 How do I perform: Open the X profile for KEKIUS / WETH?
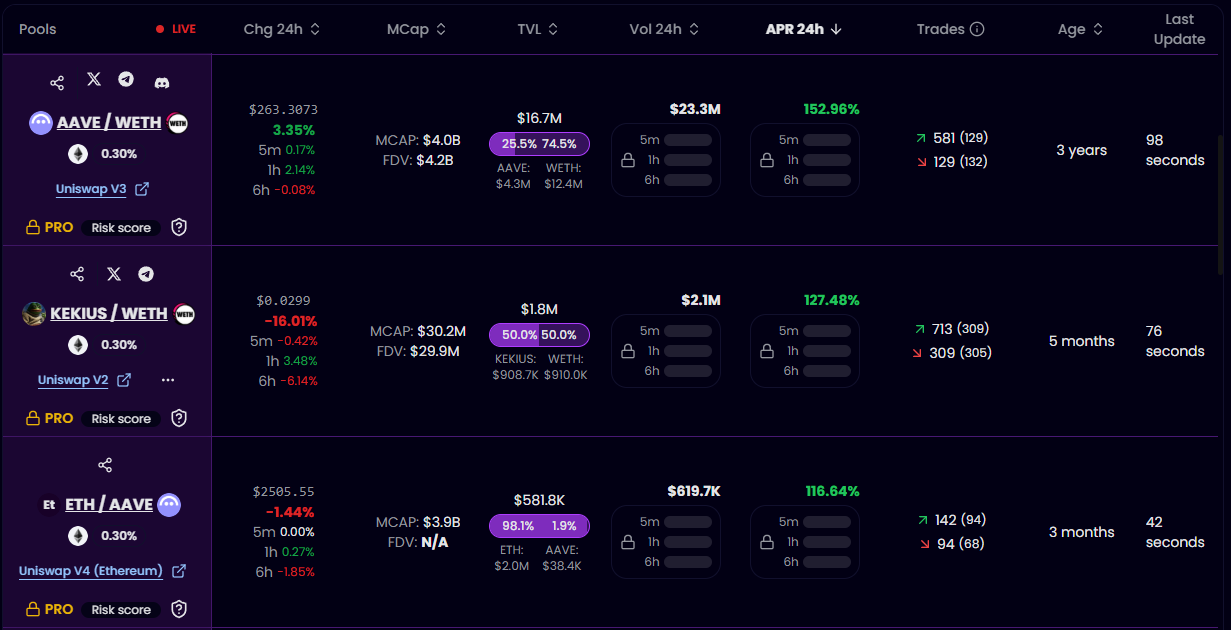(x=113, y=273)
